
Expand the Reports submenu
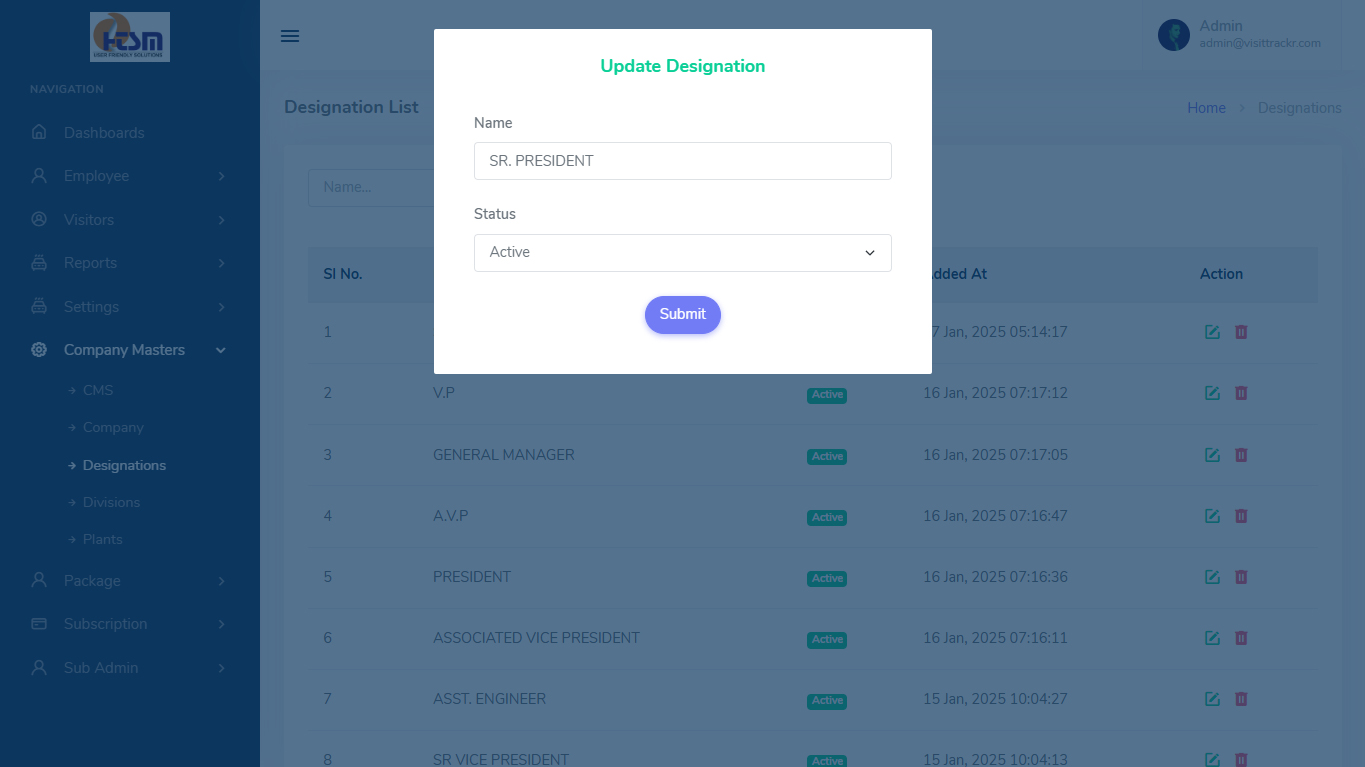pyautogui.click(x=130, y=263)
